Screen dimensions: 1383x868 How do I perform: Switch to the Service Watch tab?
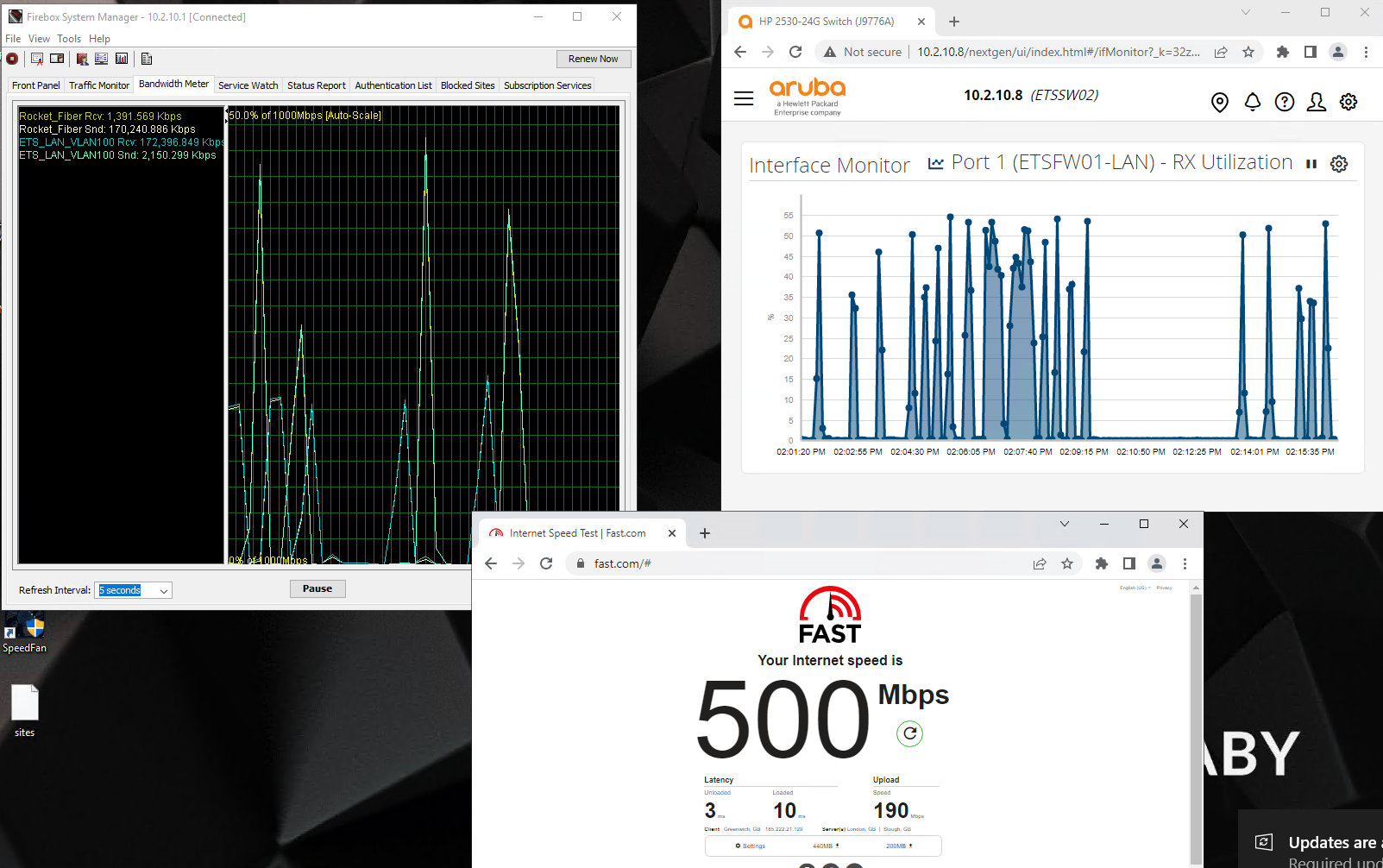(x=248, y=85)
